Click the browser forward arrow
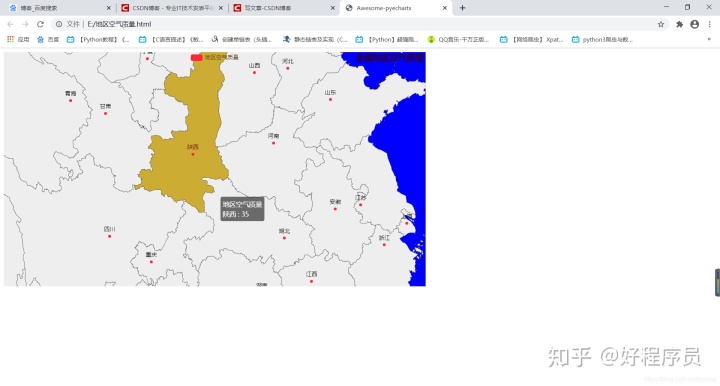The image size is (720, 386). point(25,24)
